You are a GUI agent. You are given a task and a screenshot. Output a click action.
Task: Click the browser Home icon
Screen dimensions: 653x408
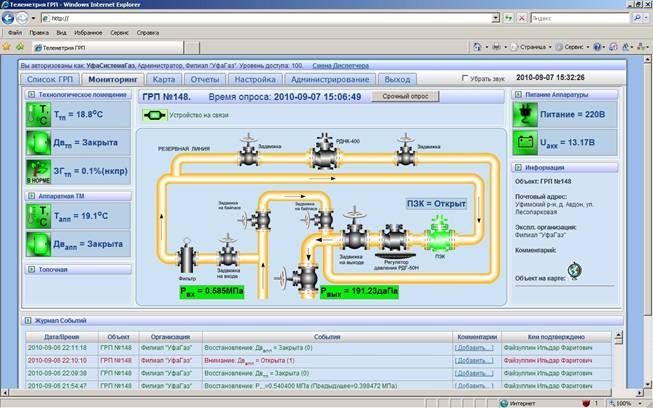[477, 47]
